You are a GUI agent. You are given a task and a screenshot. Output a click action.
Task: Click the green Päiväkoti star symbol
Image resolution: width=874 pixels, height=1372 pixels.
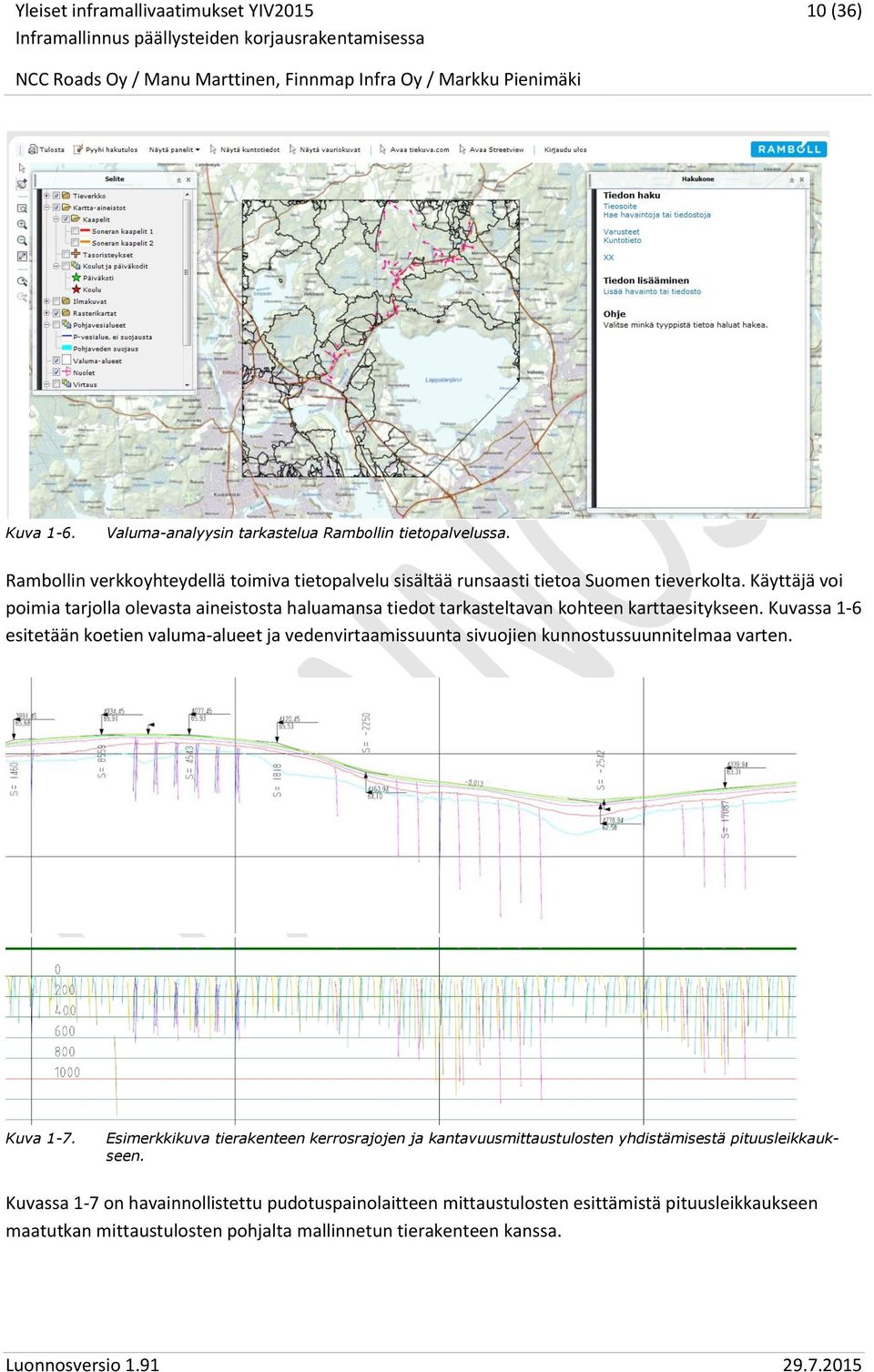pos(76,278)
